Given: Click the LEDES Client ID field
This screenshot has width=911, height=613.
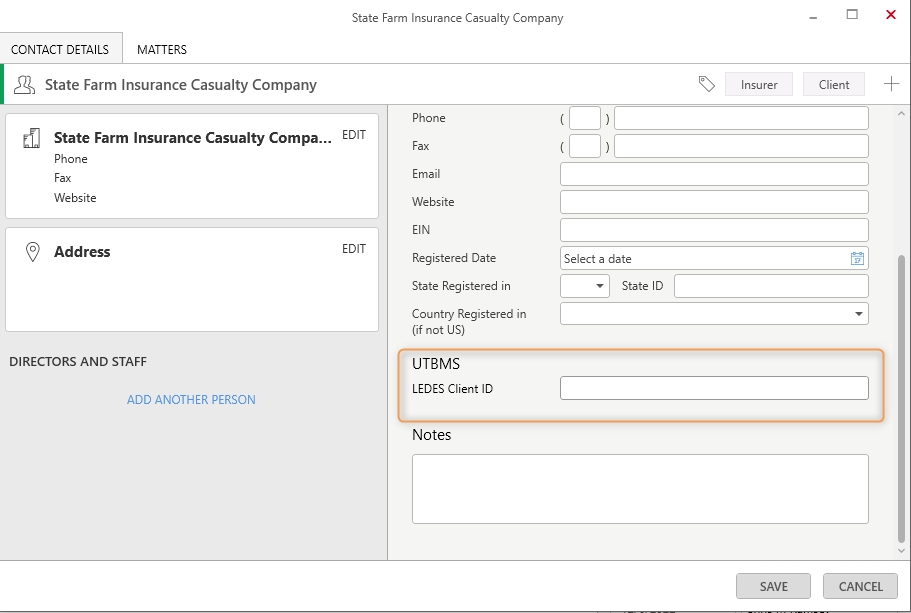Looking at the screenshot, I should [714, 388].
